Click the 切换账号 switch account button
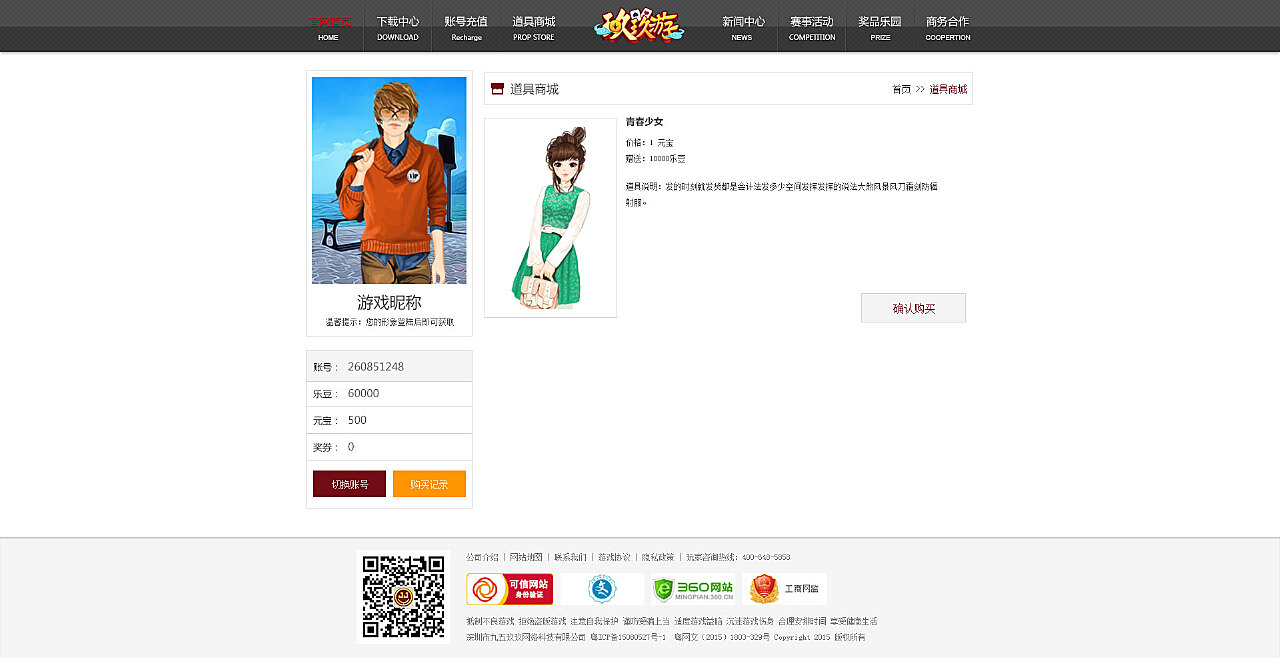 tap(349, 484)
